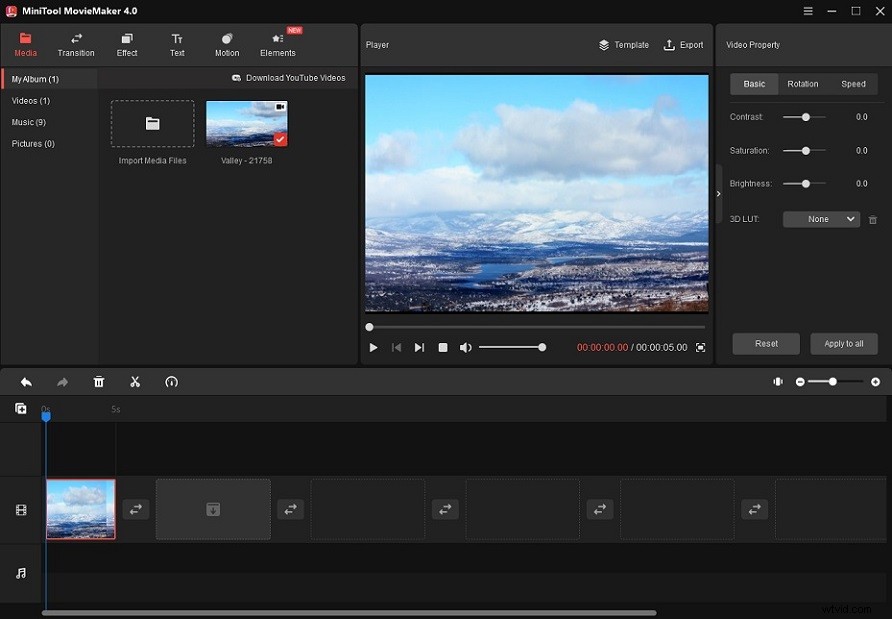Viewport: 892px width, 619px height.
Task: Mute the player volume icon
Action: [x=465, y=347]
